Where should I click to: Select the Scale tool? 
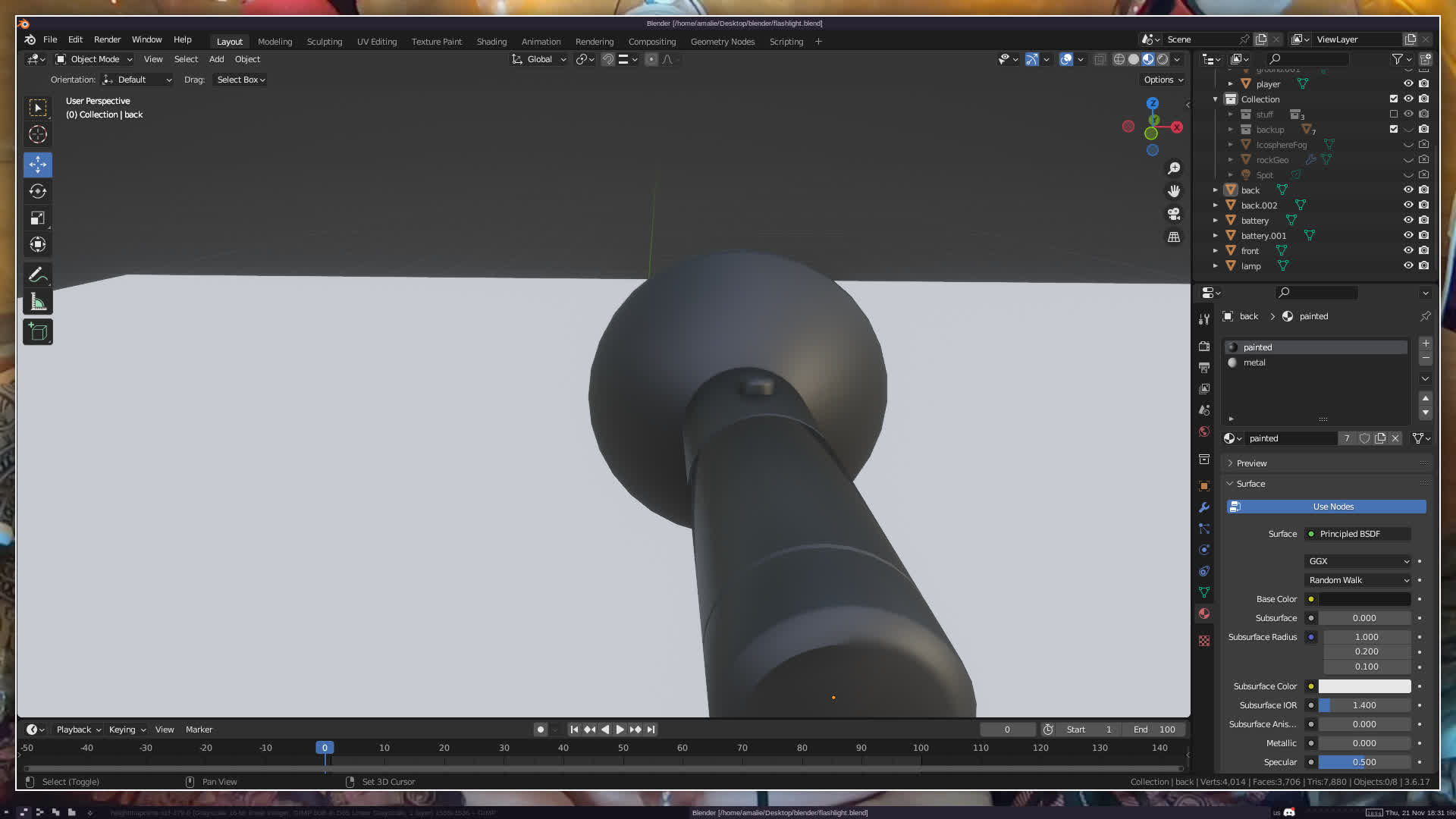coord(38,218)
